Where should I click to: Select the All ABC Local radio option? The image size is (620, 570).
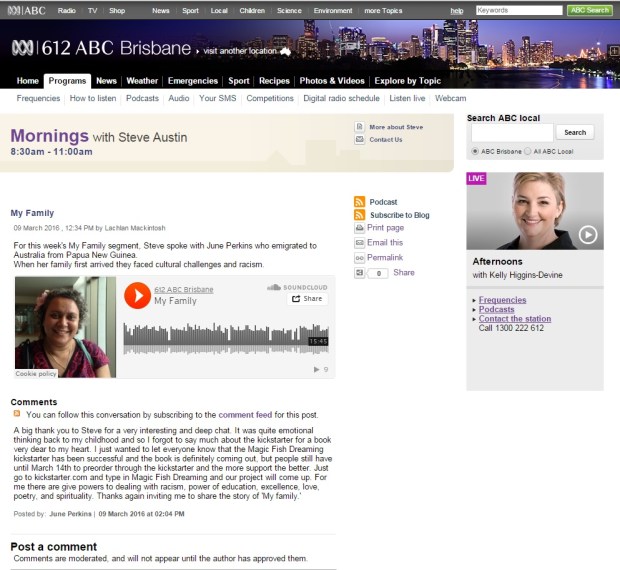coord(528,152)
